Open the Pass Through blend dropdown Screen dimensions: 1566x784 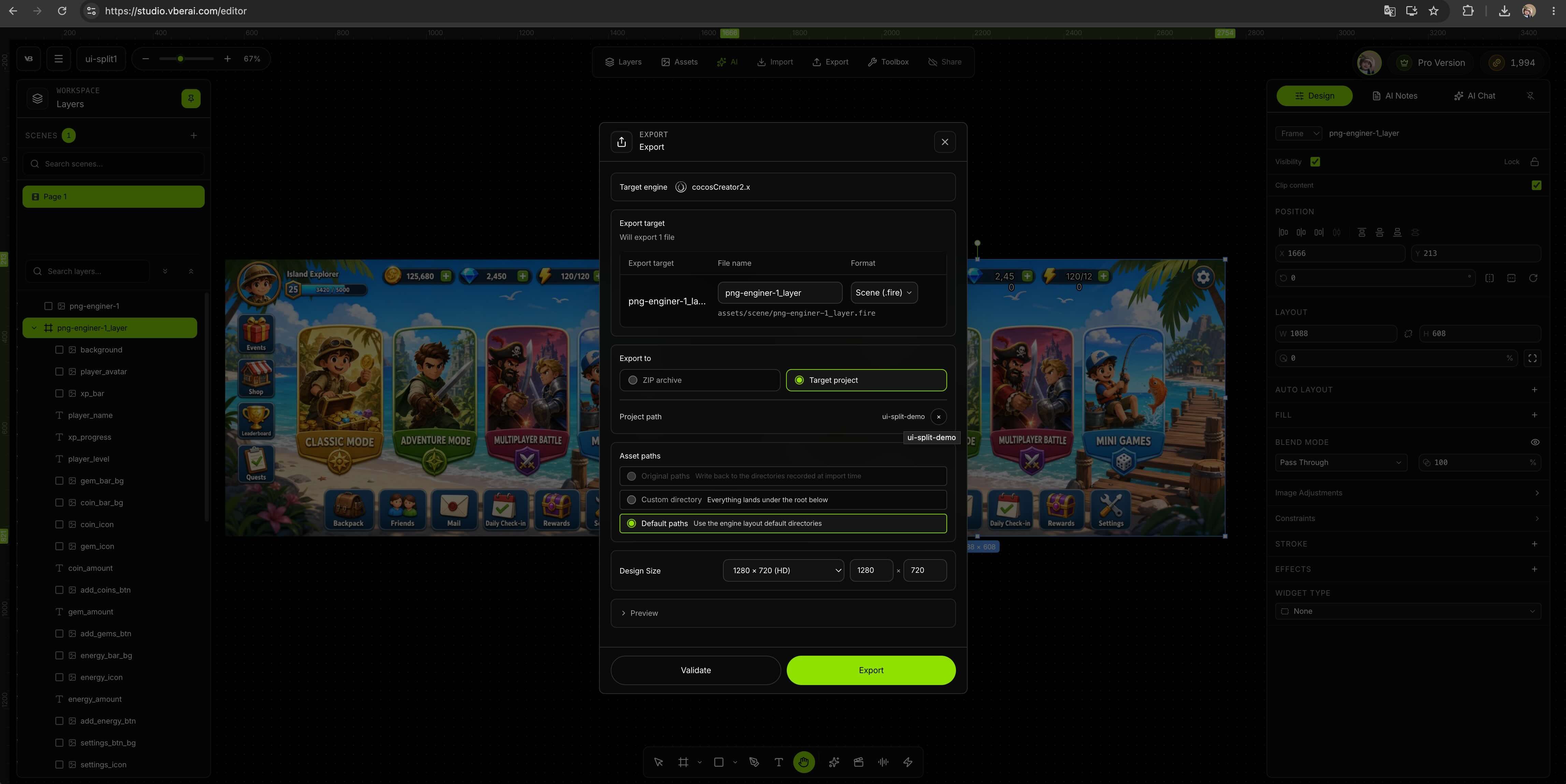point(1341,463)
